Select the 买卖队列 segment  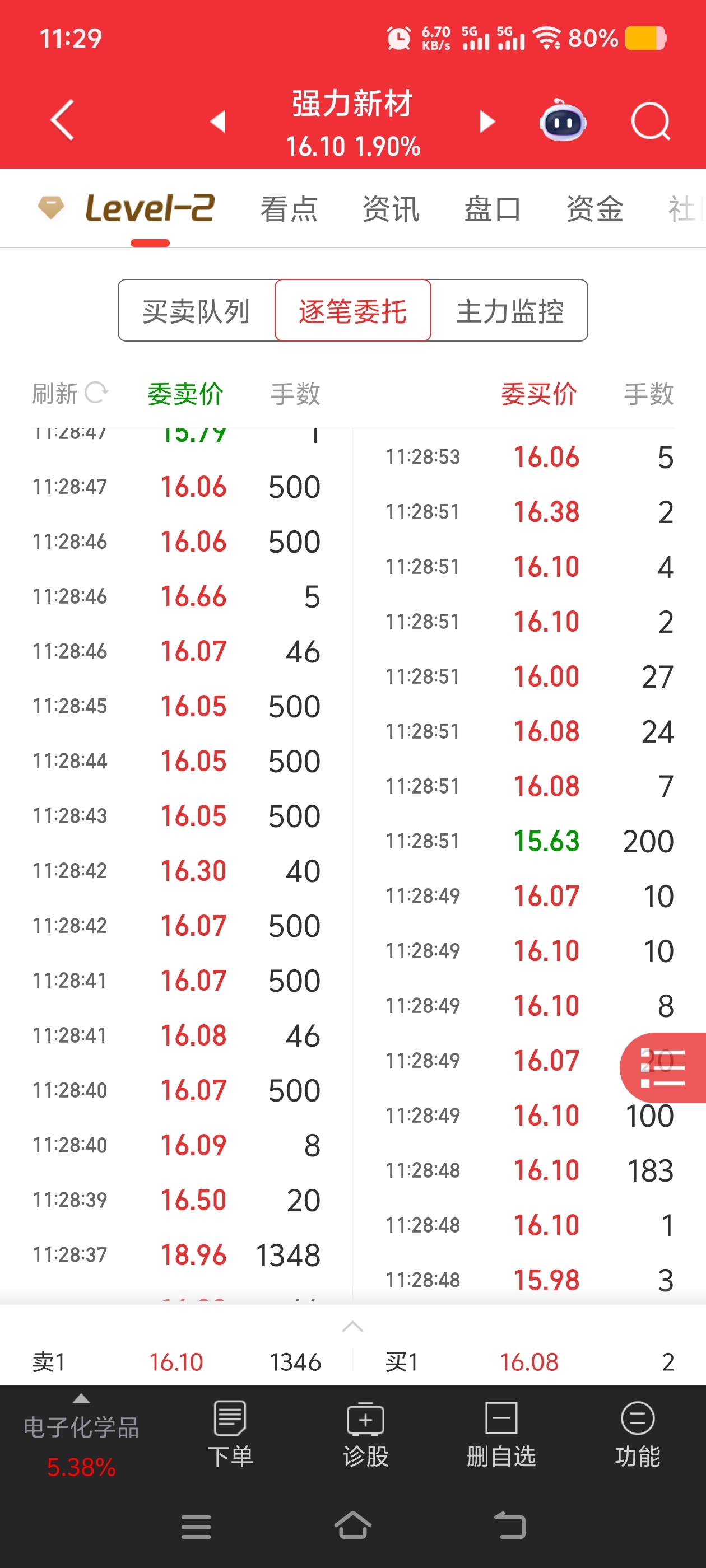click(x=196, y=311)
